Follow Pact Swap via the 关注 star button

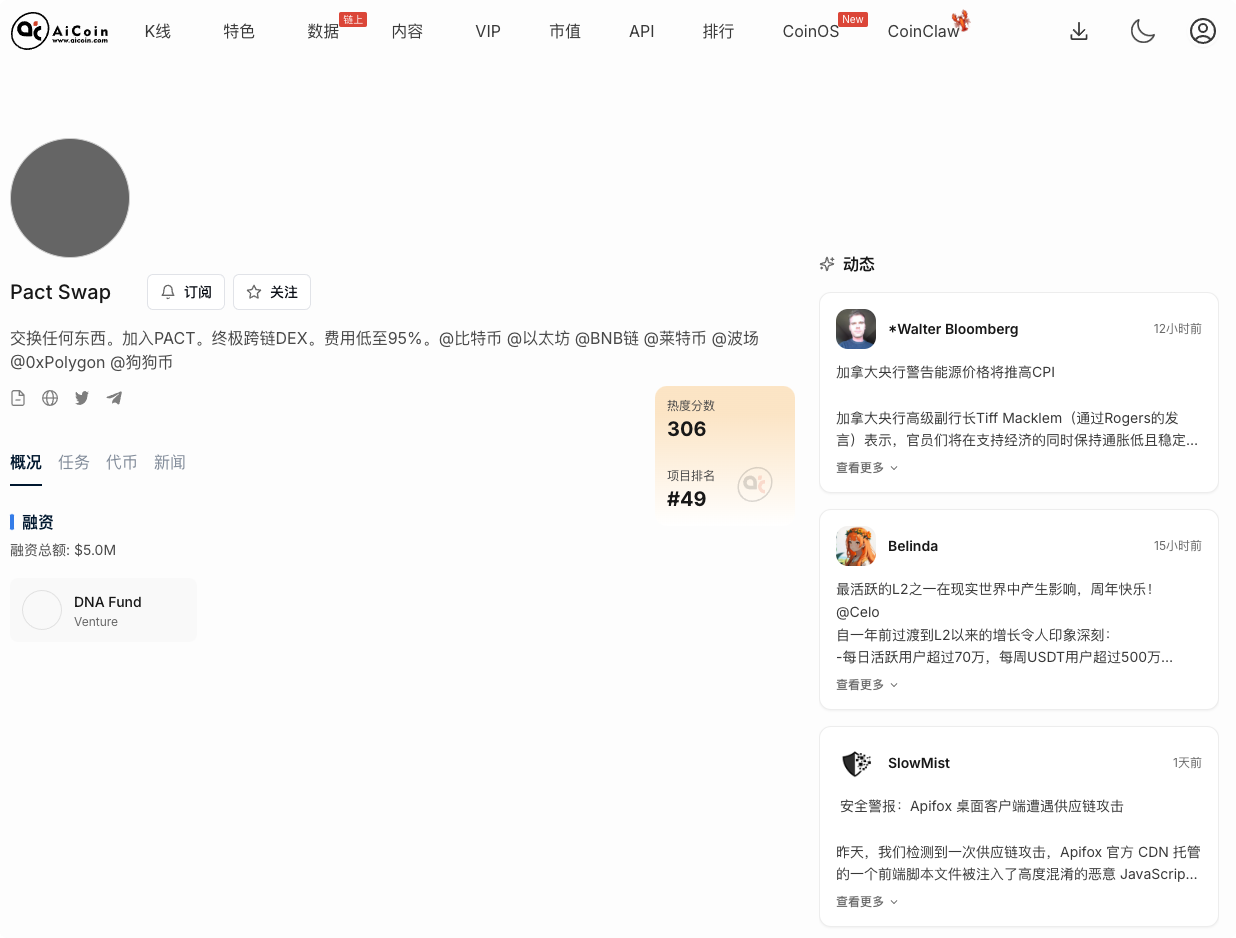tap(271, 292)
